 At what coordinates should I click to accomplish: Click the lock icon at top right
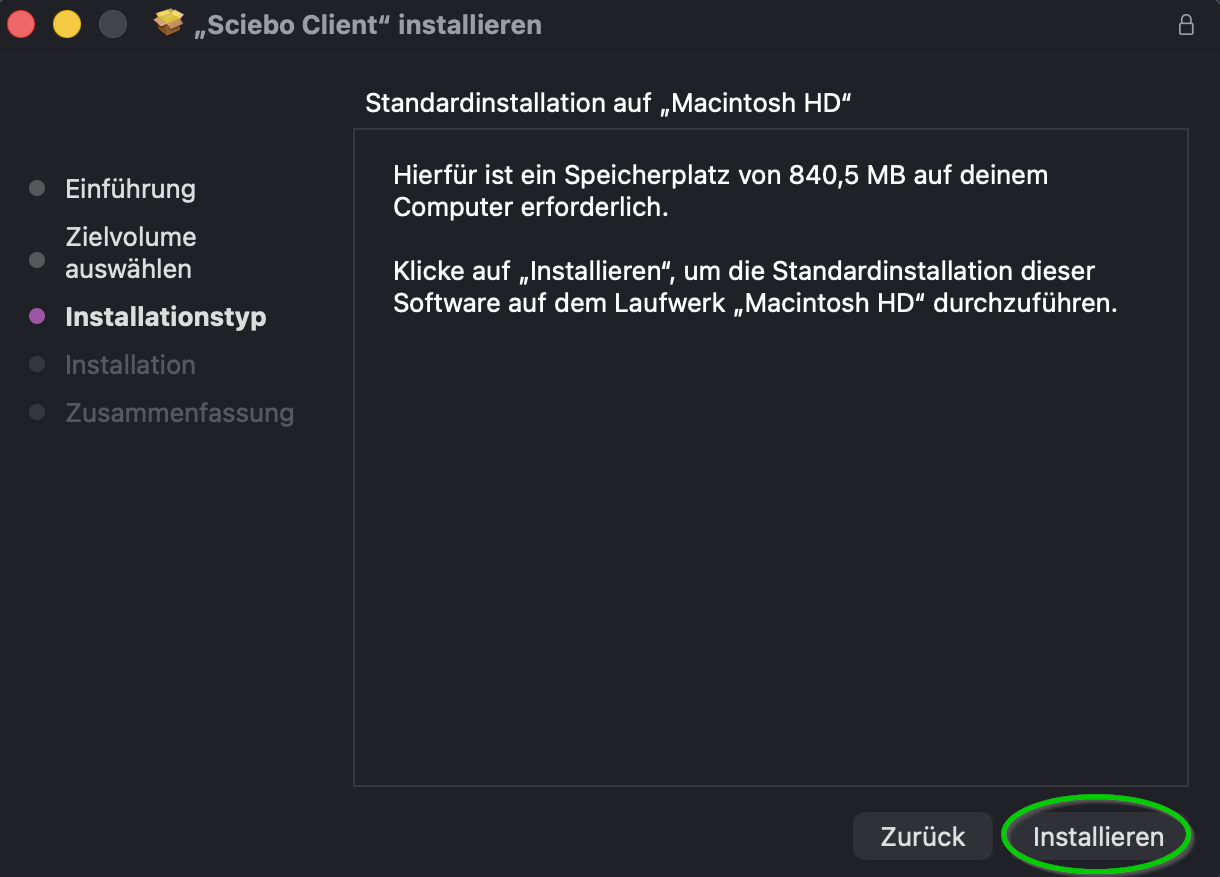(1186, 24)
